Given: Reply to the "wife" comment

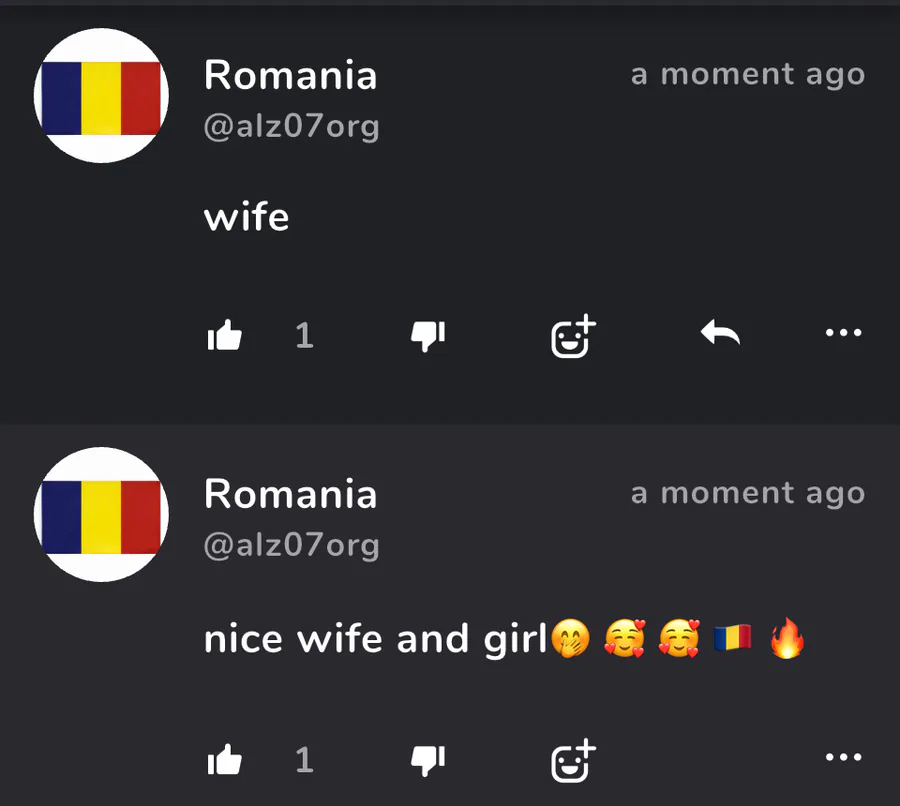Looking at the screenshot, I should click(x=720, y=333).
